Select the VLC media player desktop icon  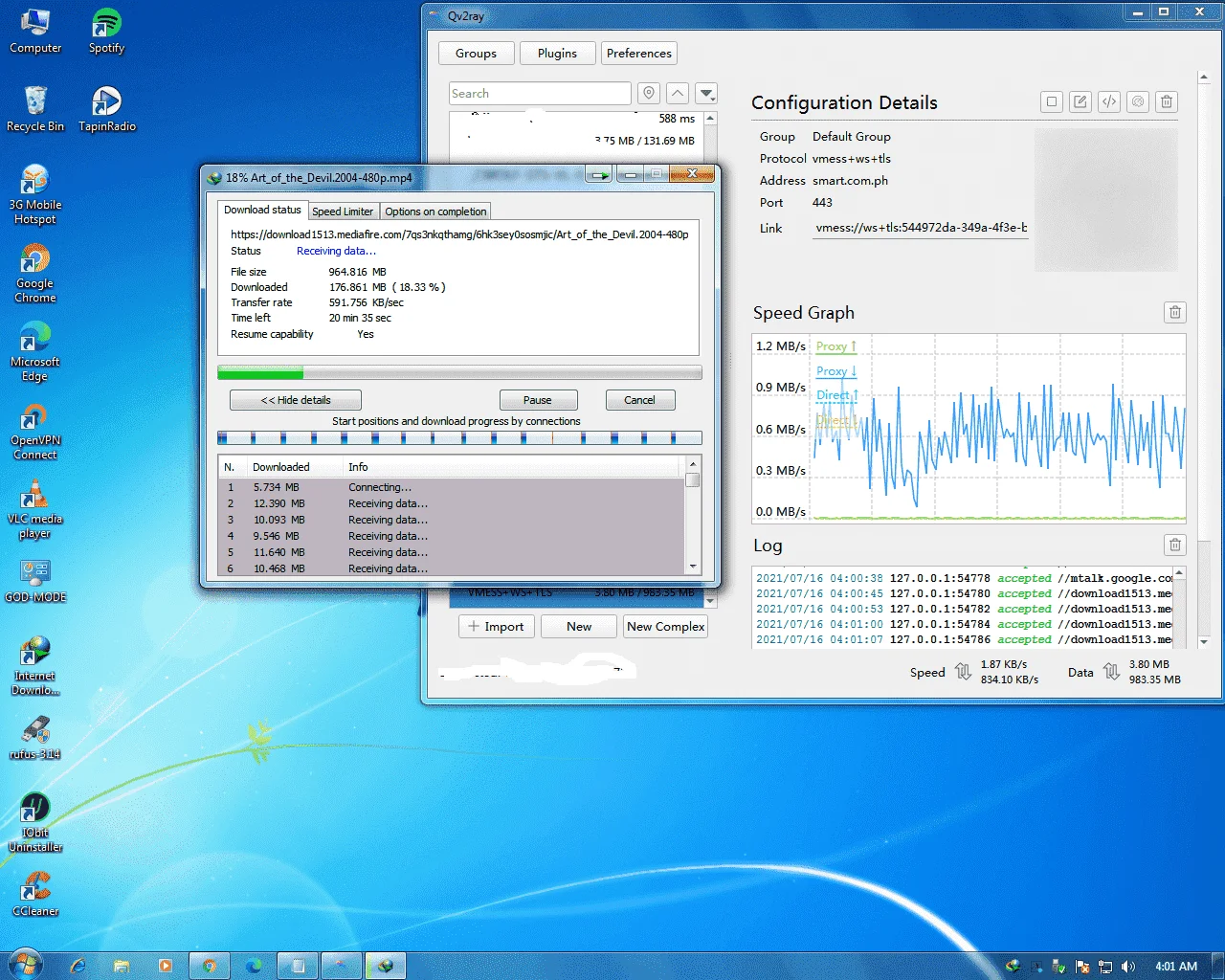35,509
